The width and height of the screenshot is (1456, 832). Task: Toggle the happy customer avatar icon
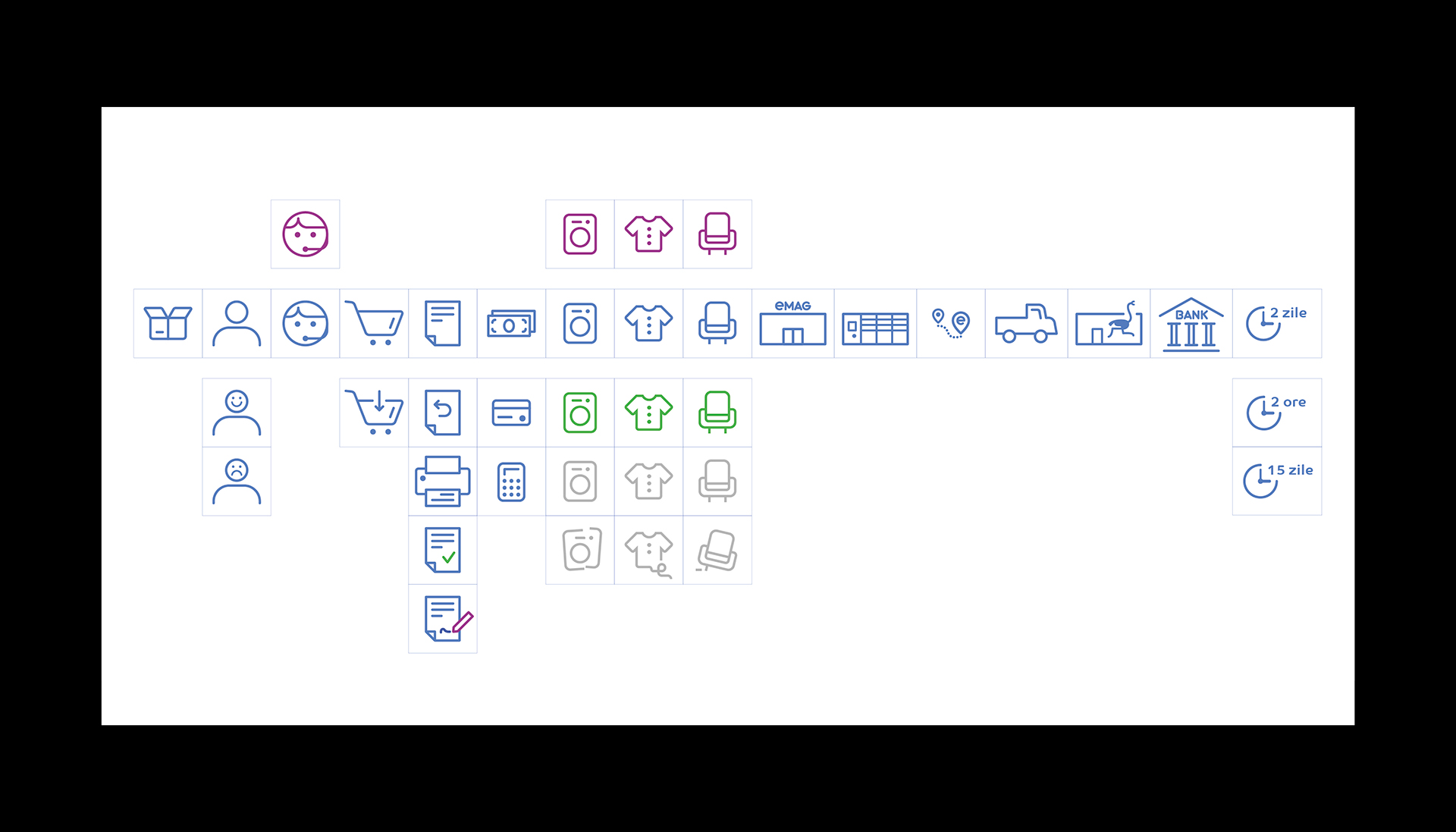click(x=238, y=410)
